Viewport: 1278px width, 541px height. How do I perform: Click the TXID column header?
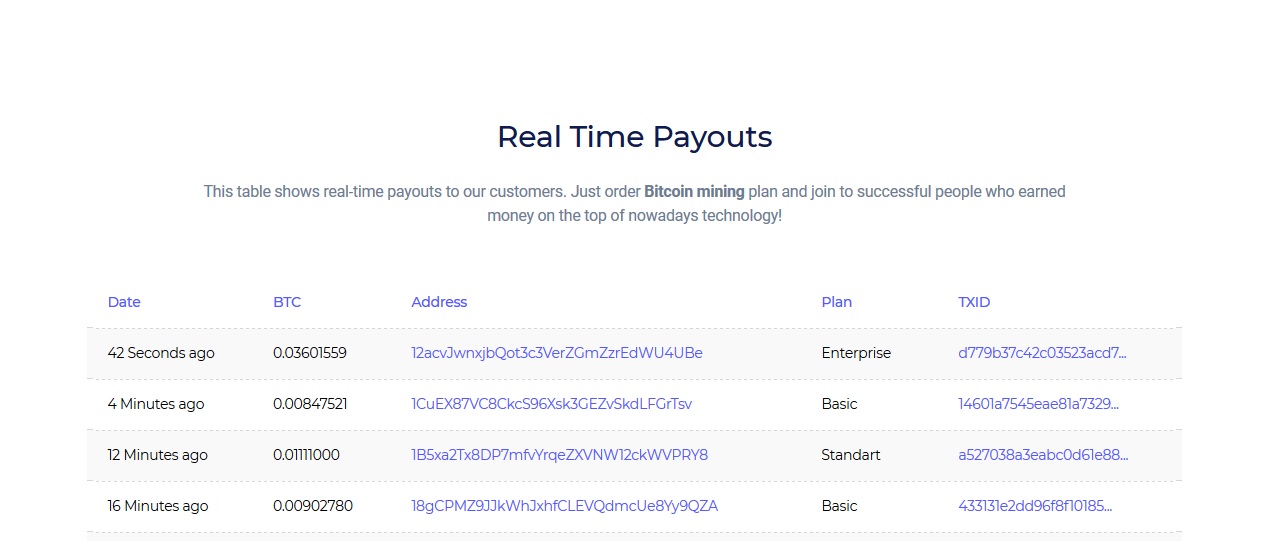pyautogui.click(x=974, y=302)
